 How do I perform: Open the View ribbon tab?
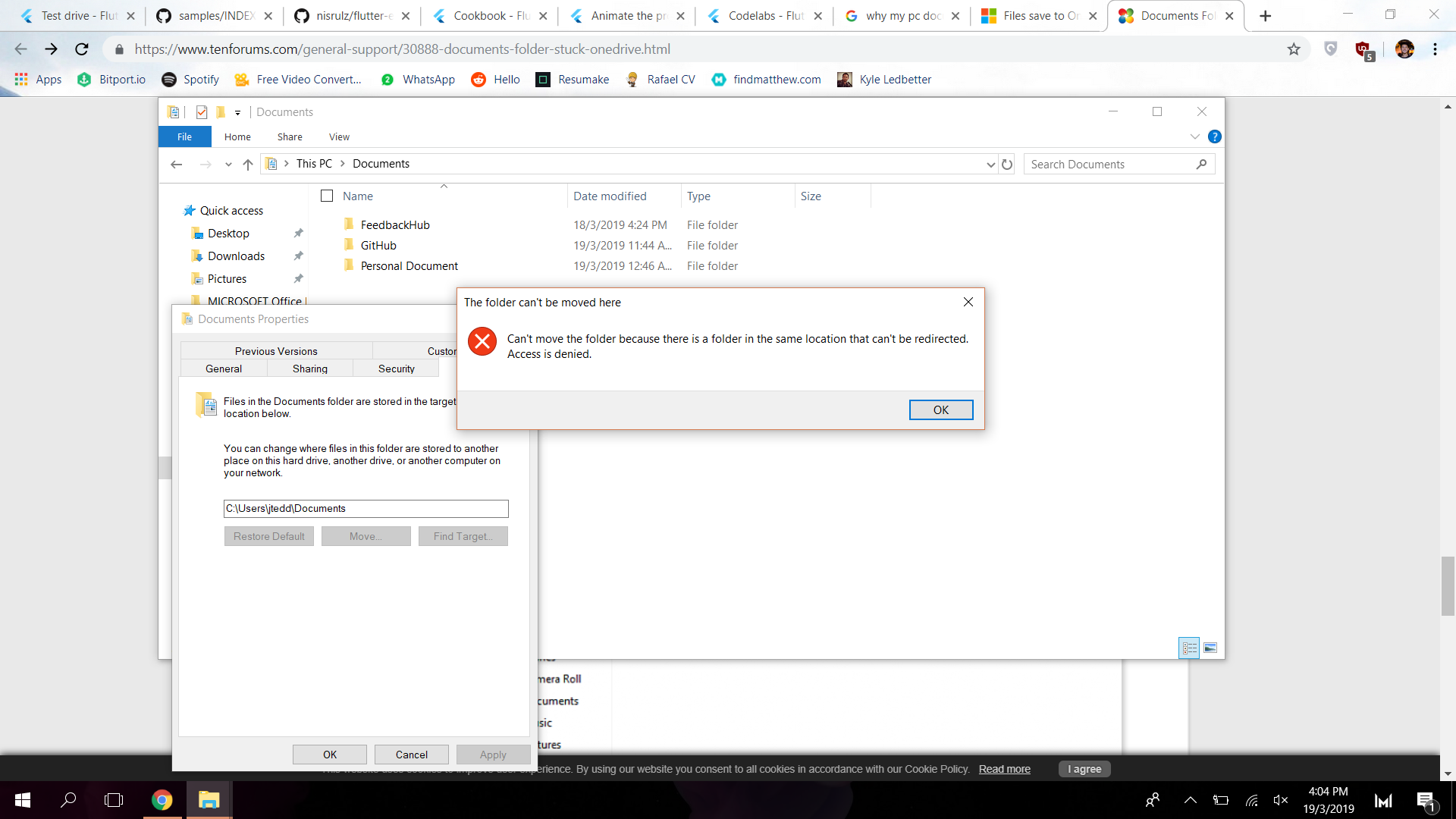click(339, 137)
